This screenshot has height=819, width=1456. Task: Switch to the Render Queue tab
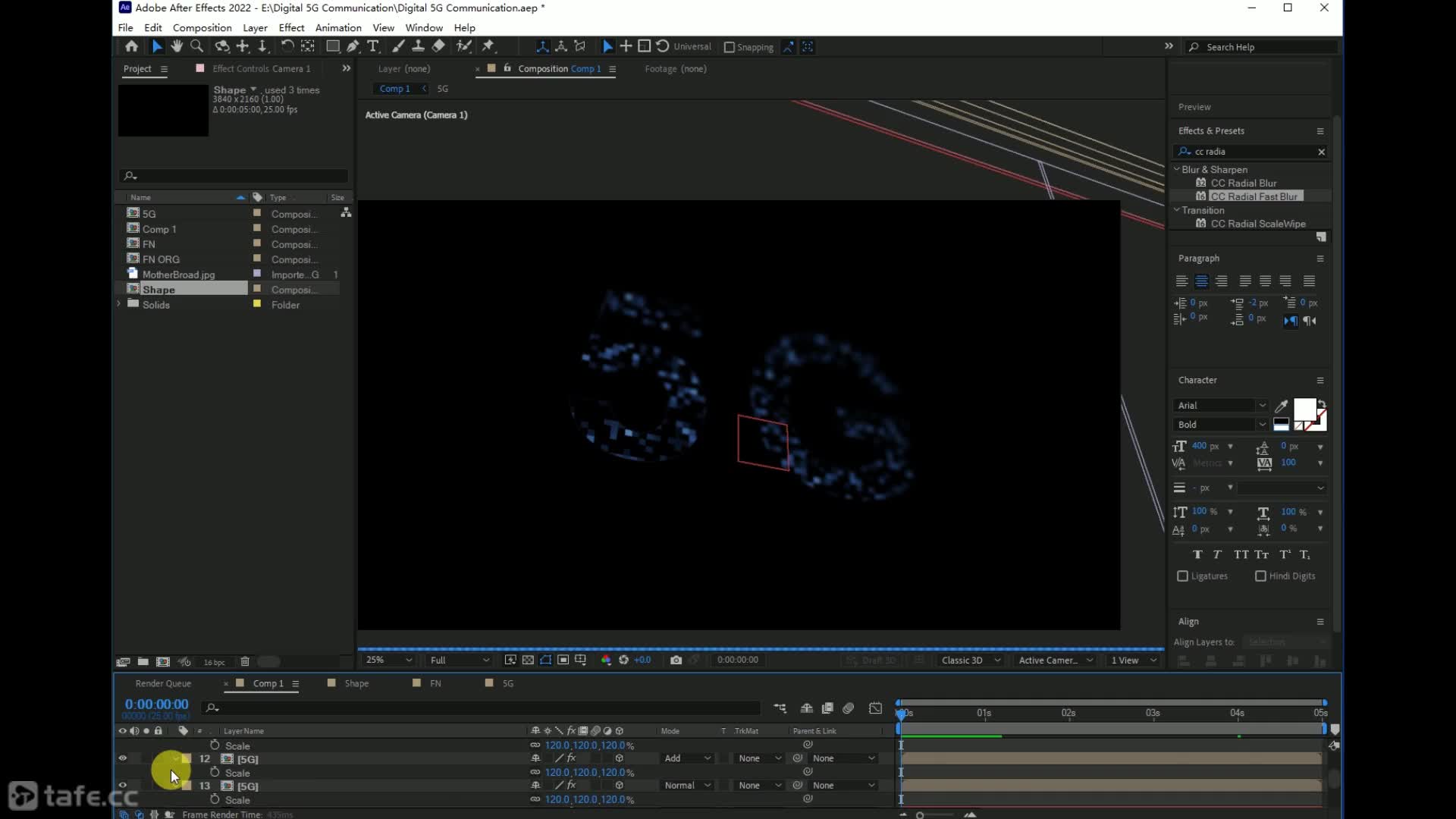pos(163,683)
